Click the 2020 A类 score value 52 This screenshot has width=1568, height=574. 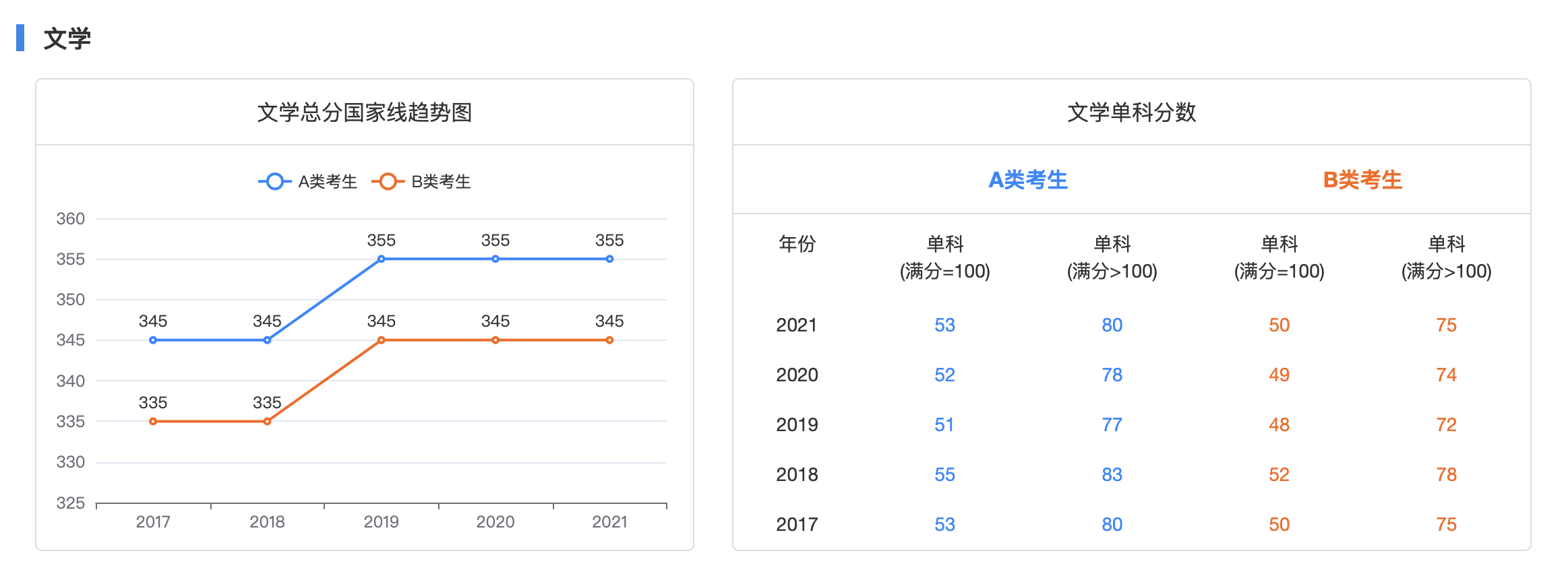point(944,375)
